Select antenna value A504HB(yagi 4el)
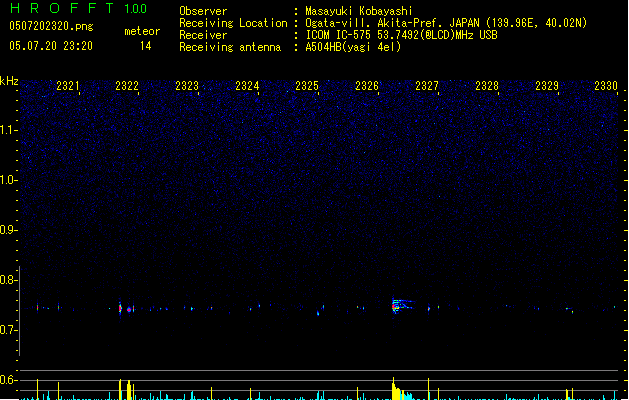 click(x=353, y=47)
